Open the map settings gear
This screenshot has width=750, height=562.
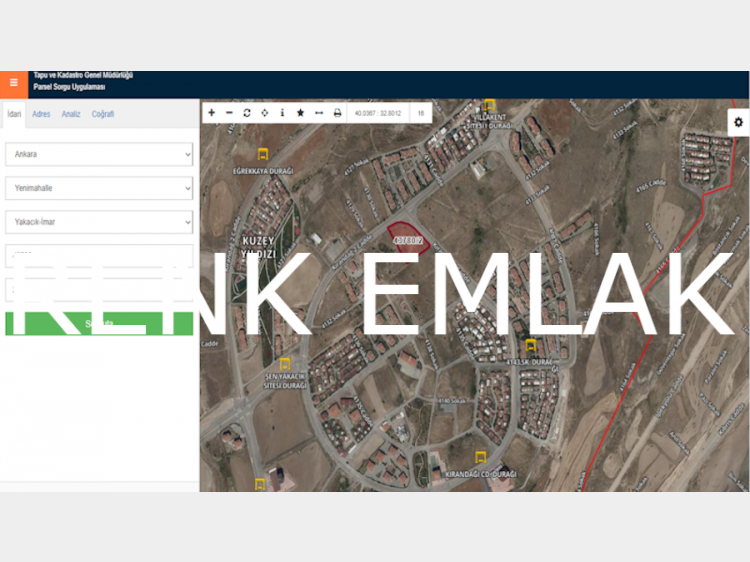[738, 122]
